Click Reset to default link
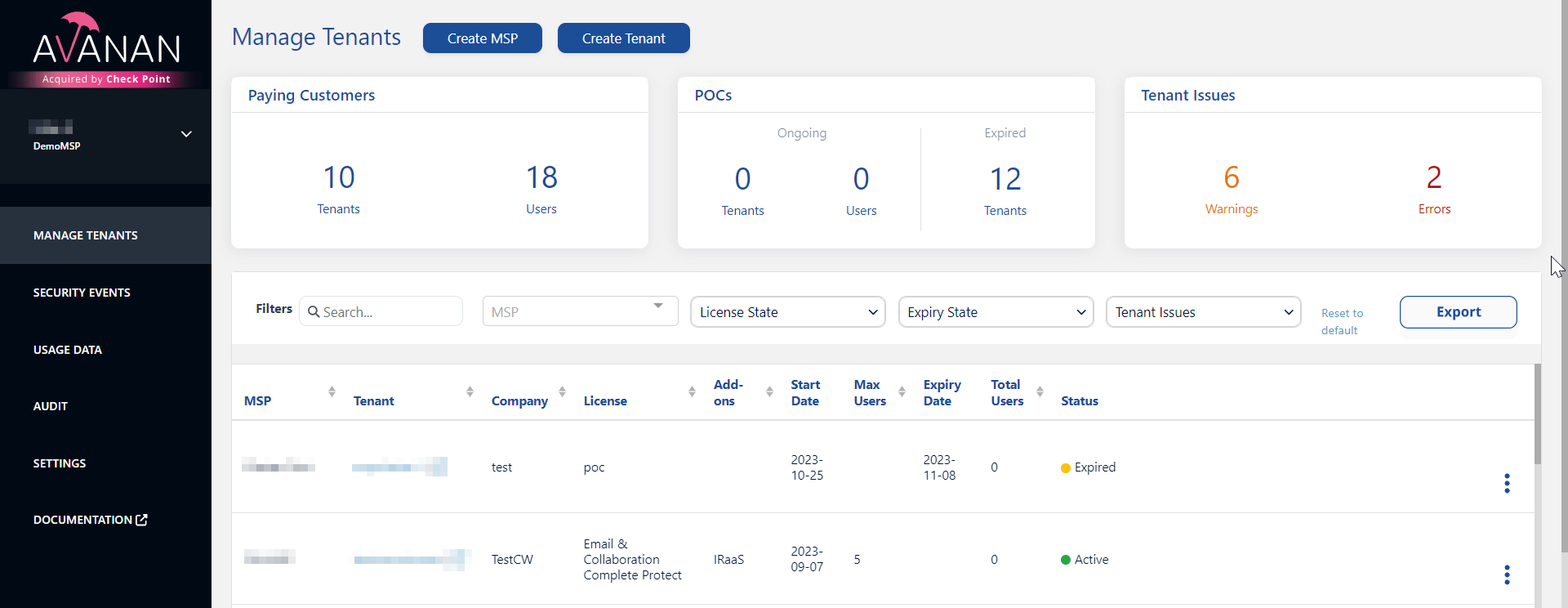Screen dimensions: 1568x608 click(x=1342, y=321)
